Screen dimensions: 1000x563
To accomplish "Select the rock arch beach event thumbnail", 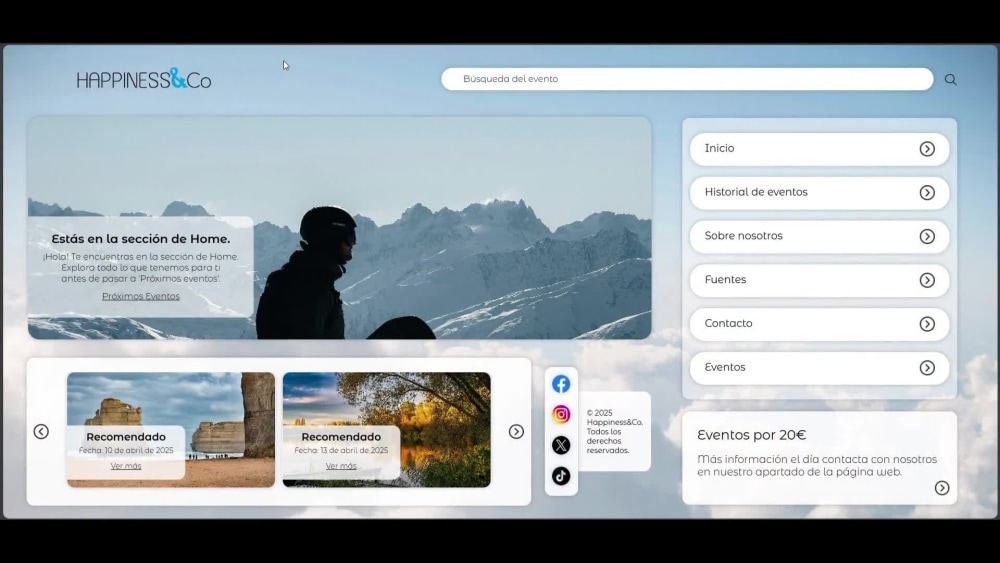I will (x=171, y=430).
